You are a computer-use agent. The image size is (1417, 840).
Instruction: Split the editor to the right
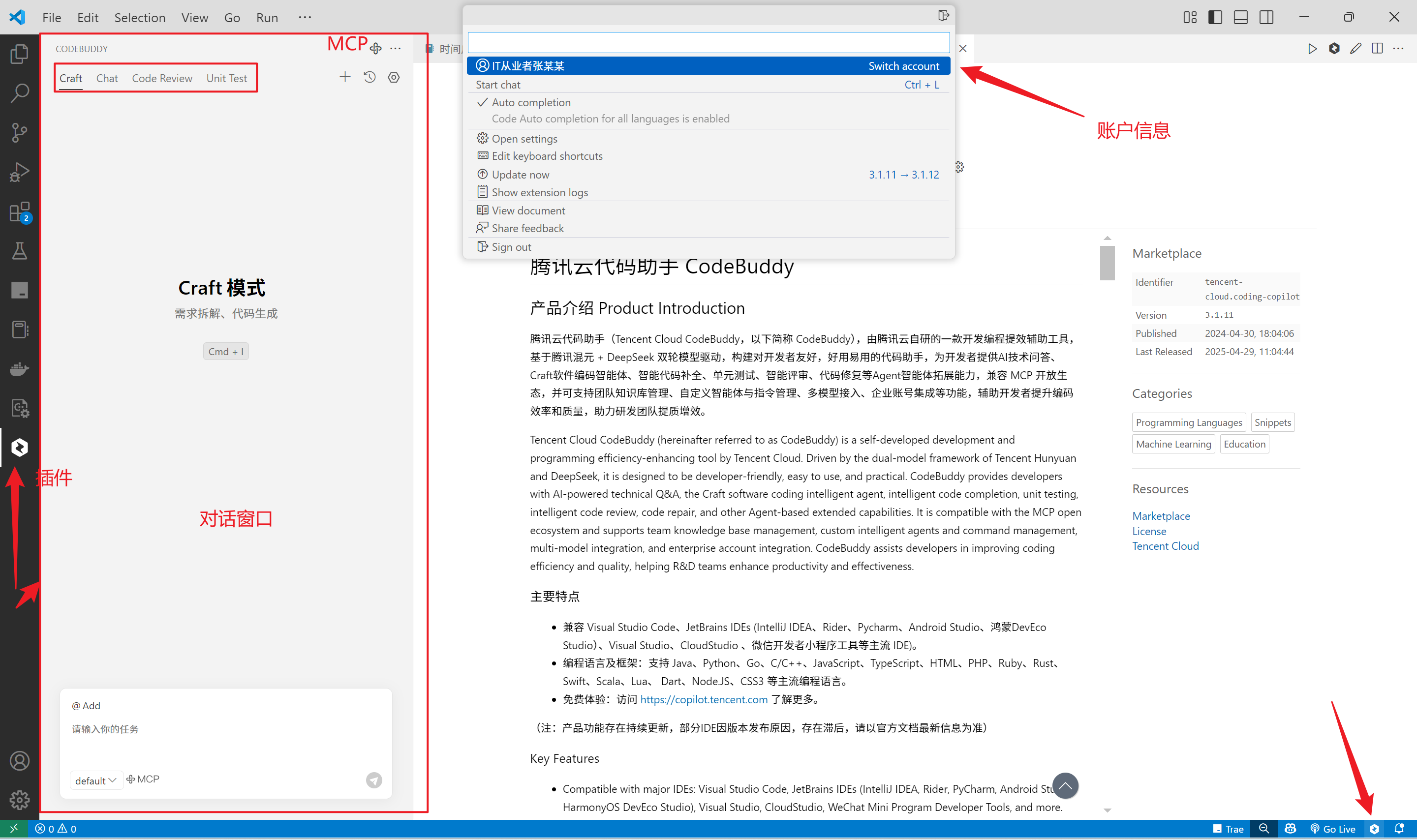point(1377,49)
